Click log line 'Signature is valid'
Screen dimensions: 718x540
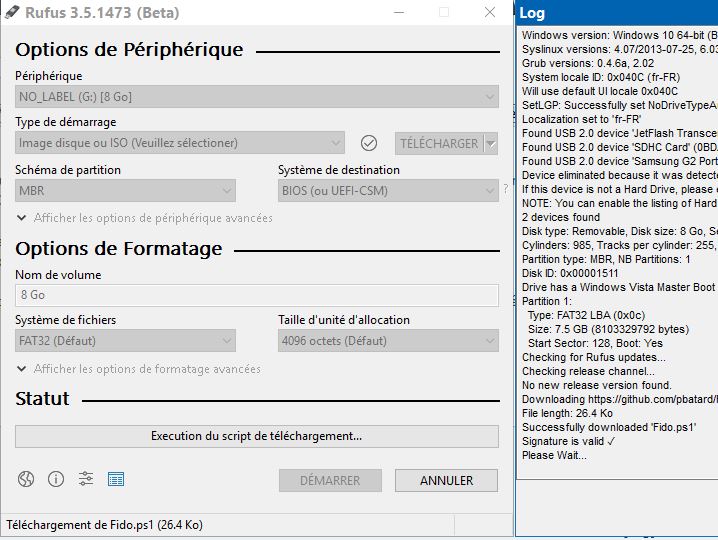[568, 442]
